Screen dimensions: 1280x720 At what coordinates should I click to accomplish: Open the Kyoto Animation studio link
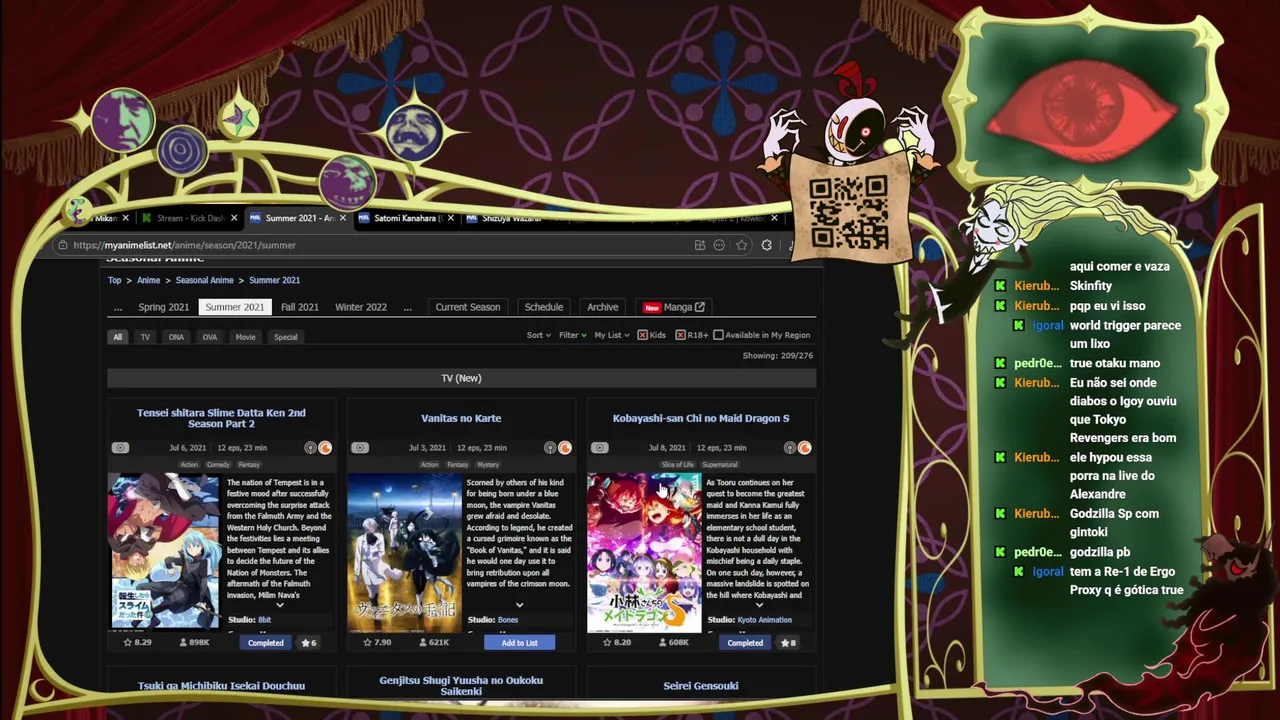765,620
